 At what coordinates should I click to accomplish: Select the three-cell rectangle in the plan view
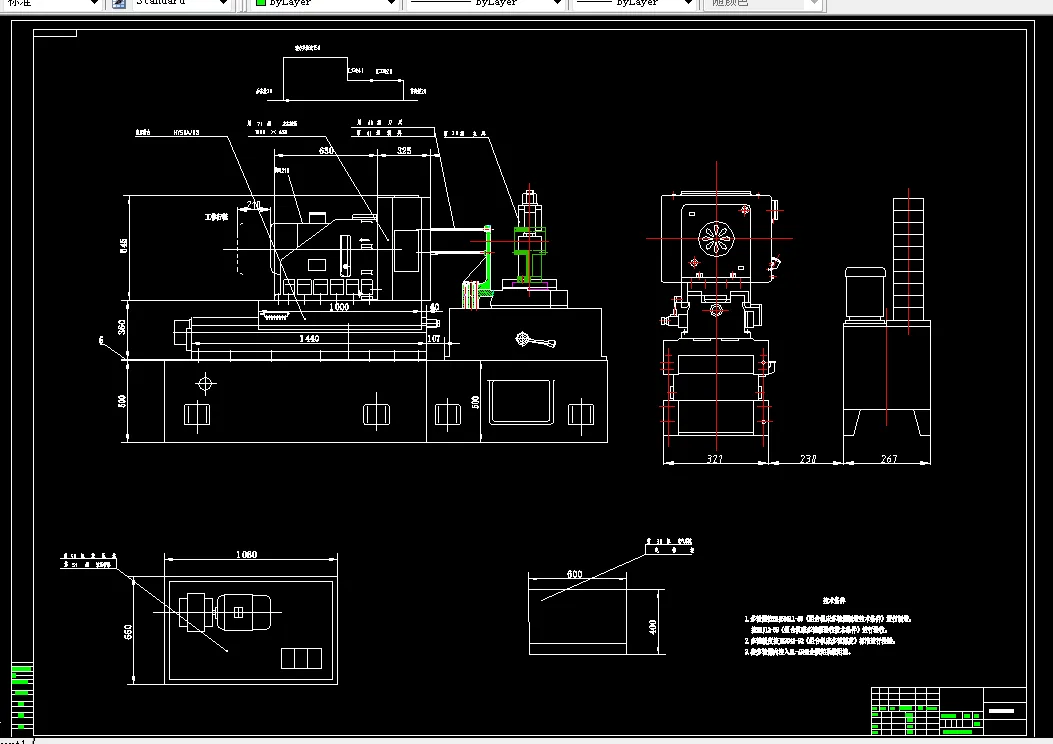(302, 658)
